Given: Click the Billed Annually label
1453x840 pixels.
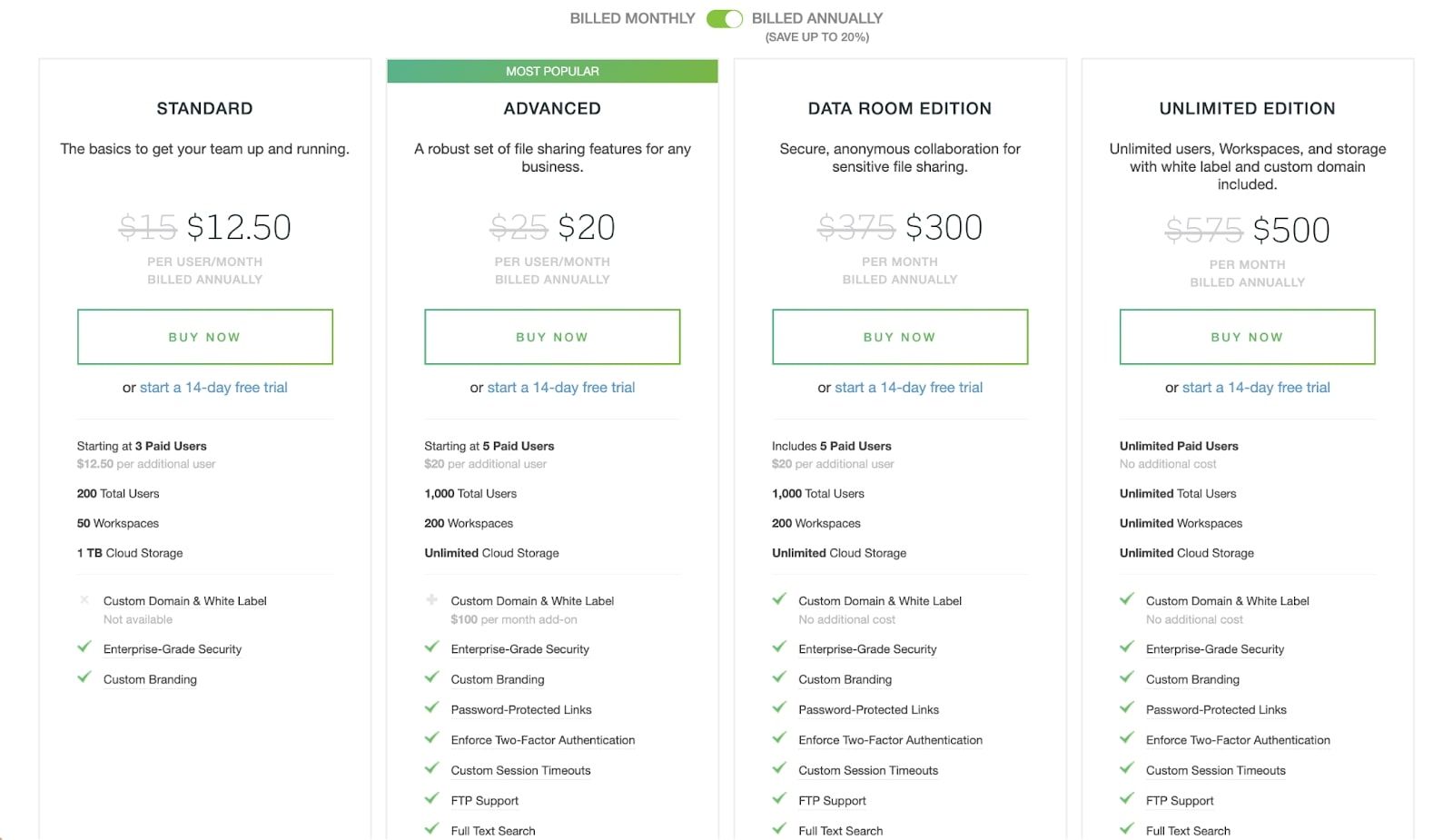Looking at the screenshot, I should coord(817,18).
